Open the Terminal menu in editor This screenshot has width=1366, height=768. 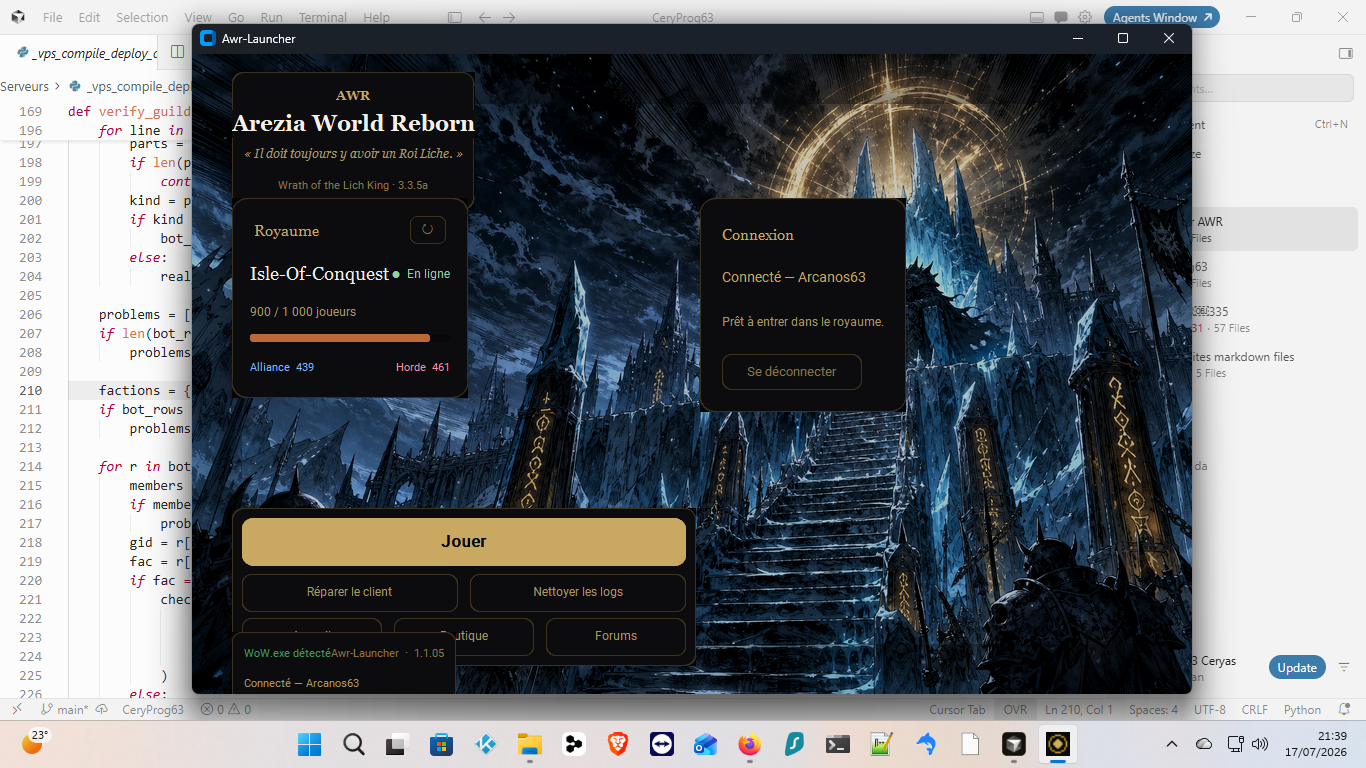pos(323,17)
